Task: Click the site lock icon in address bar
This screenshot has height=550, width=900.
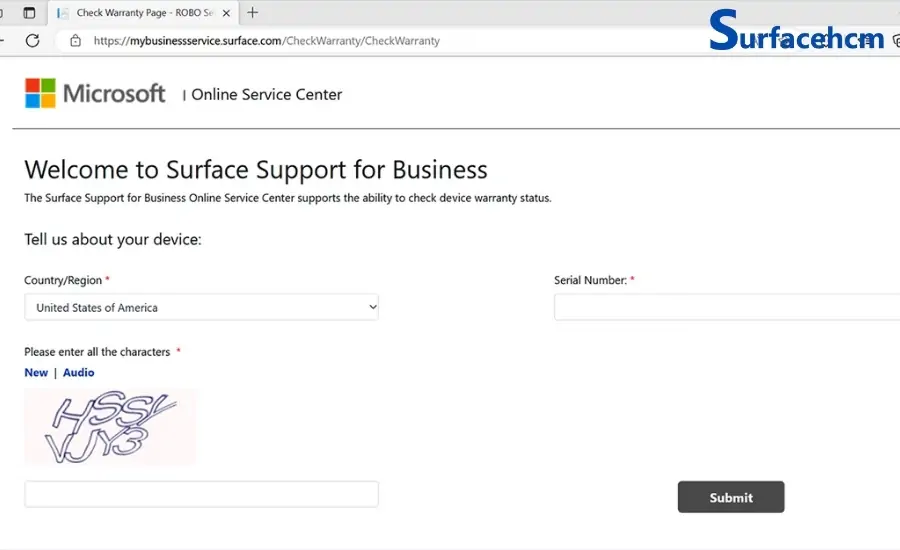Action: click(75, 41)
